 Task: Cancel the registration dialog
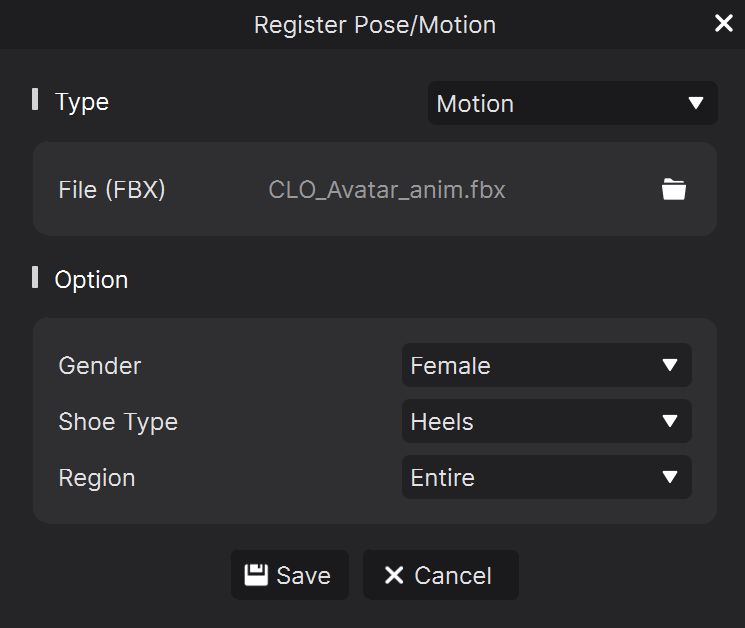coord(441,575)
